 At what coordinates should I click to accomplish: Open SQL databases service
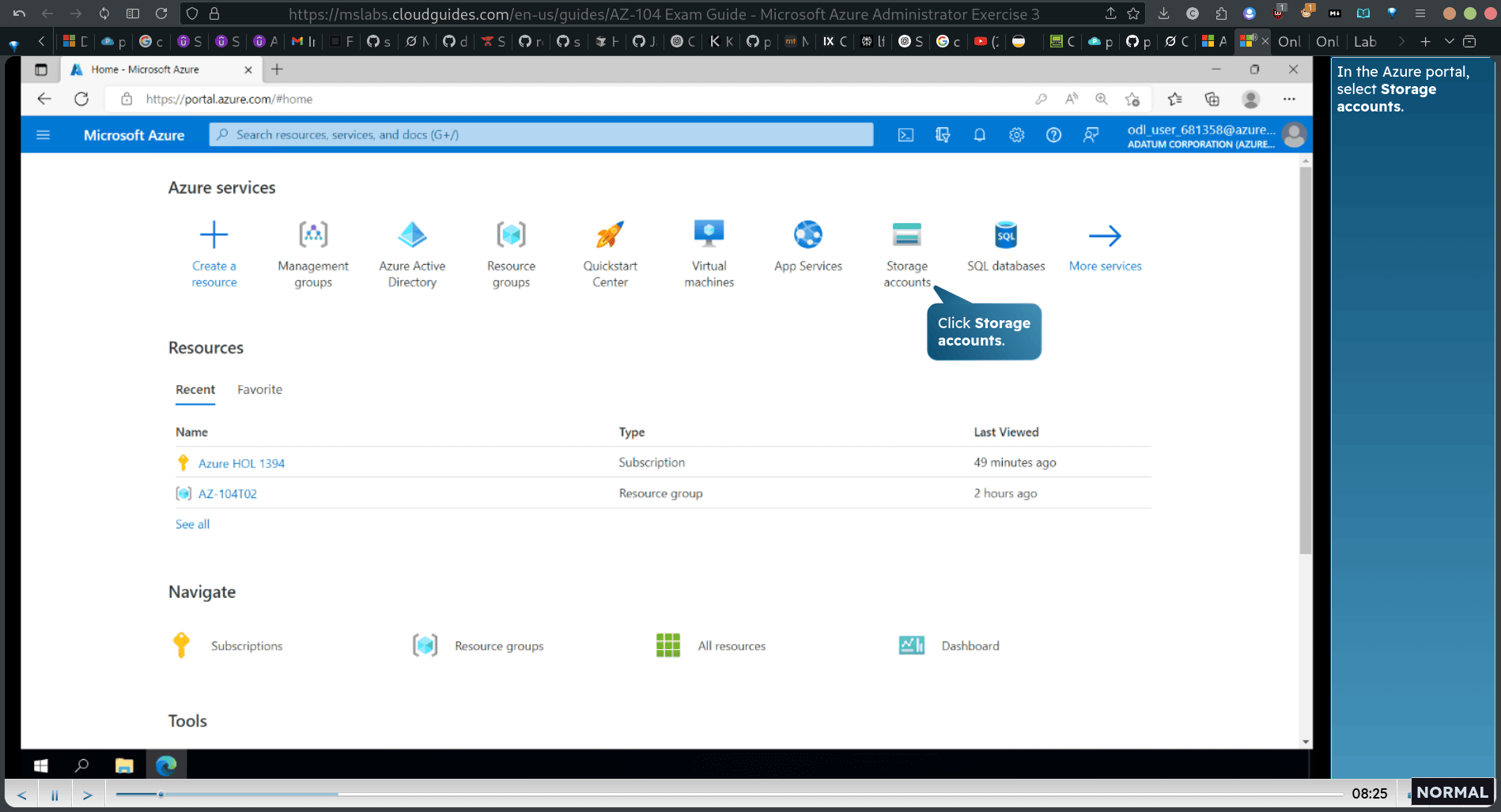pos(1006,247)
